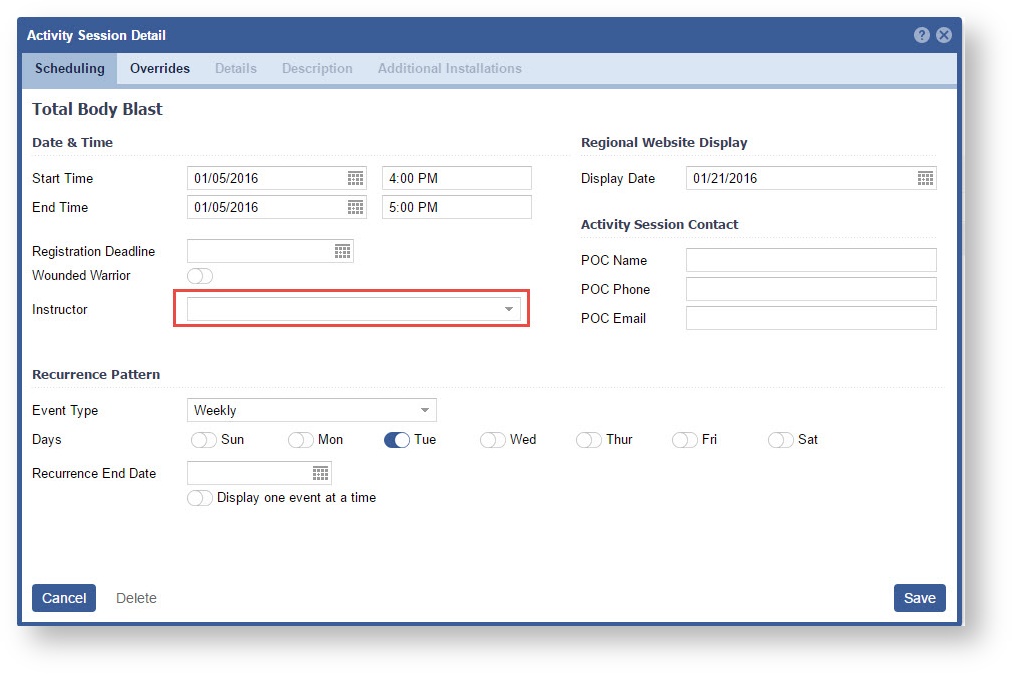The height and width of the screenshot is (674, 1013).
Task: Click the POC Name input field
Action: pyautogui.click(x=811, y=260)
